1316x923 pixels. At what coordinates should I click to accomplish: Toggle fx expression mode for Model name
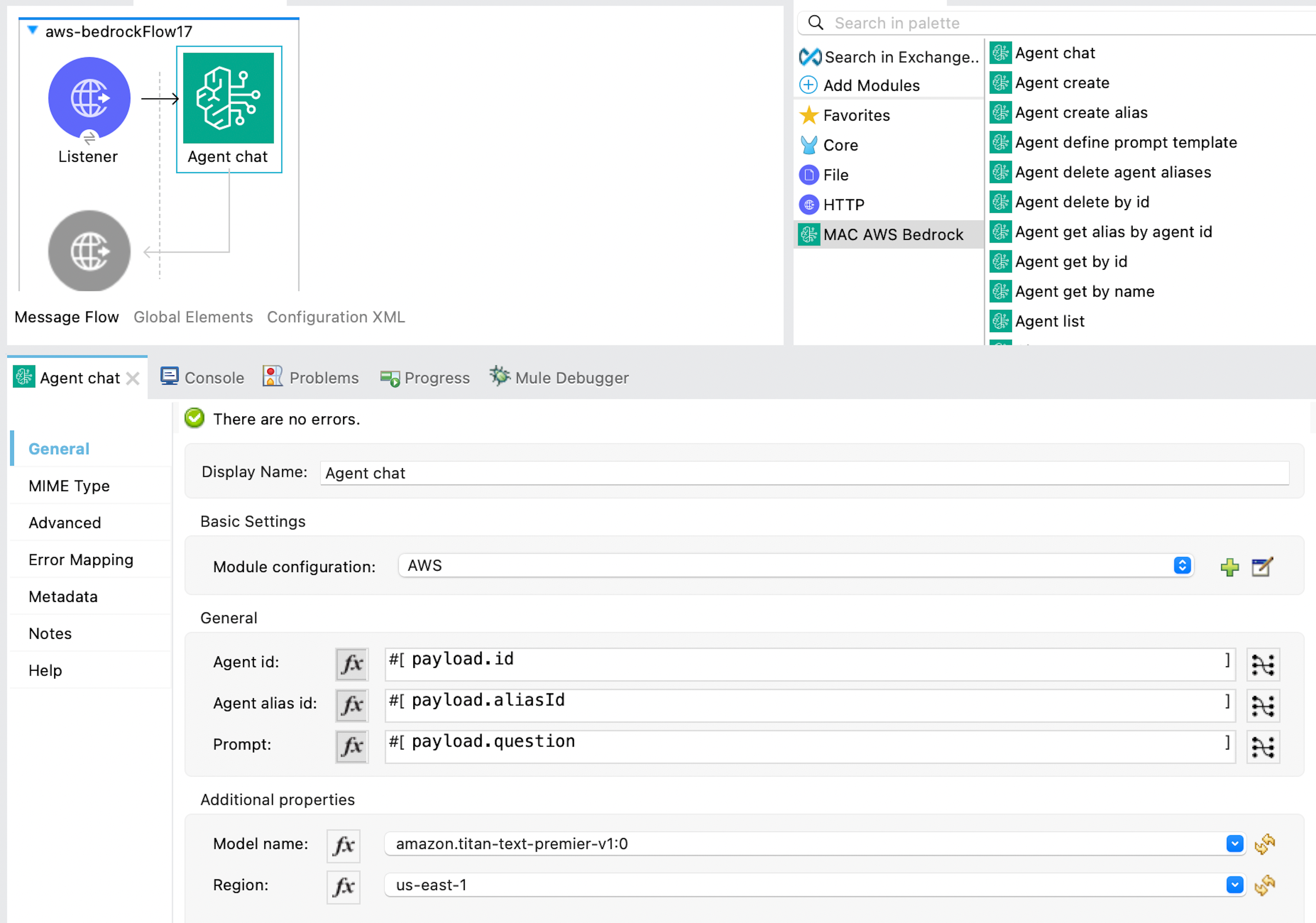[343, 846]
